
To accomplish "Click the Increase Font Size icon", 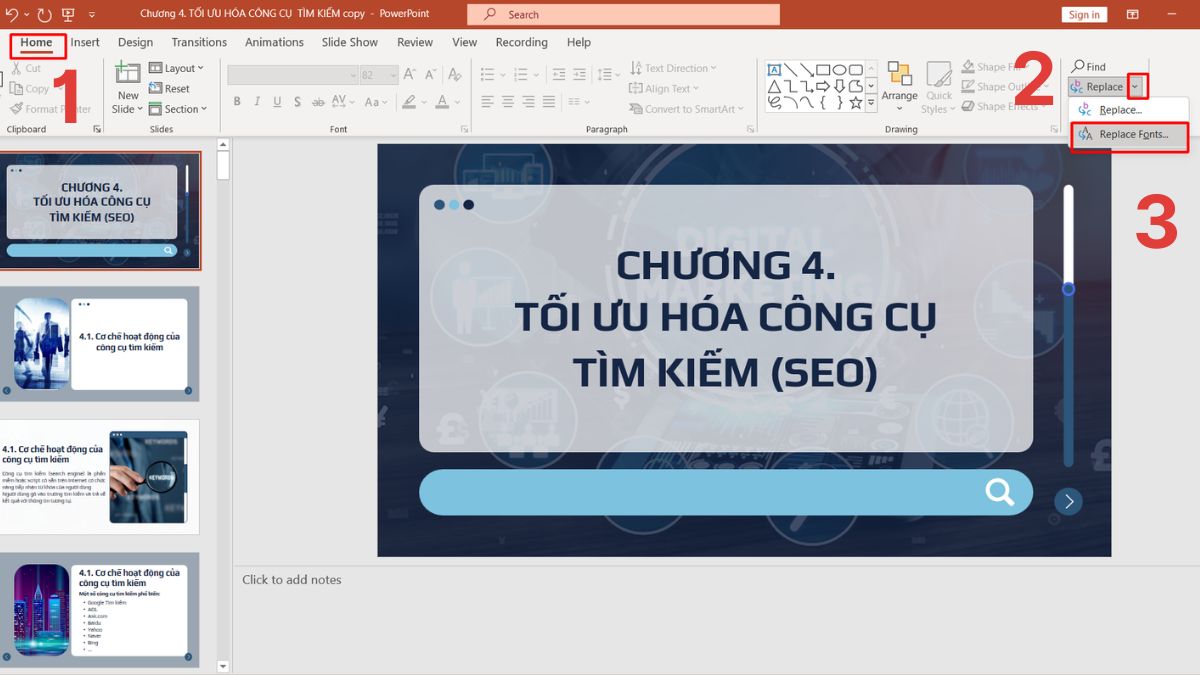I will (407, 75).
